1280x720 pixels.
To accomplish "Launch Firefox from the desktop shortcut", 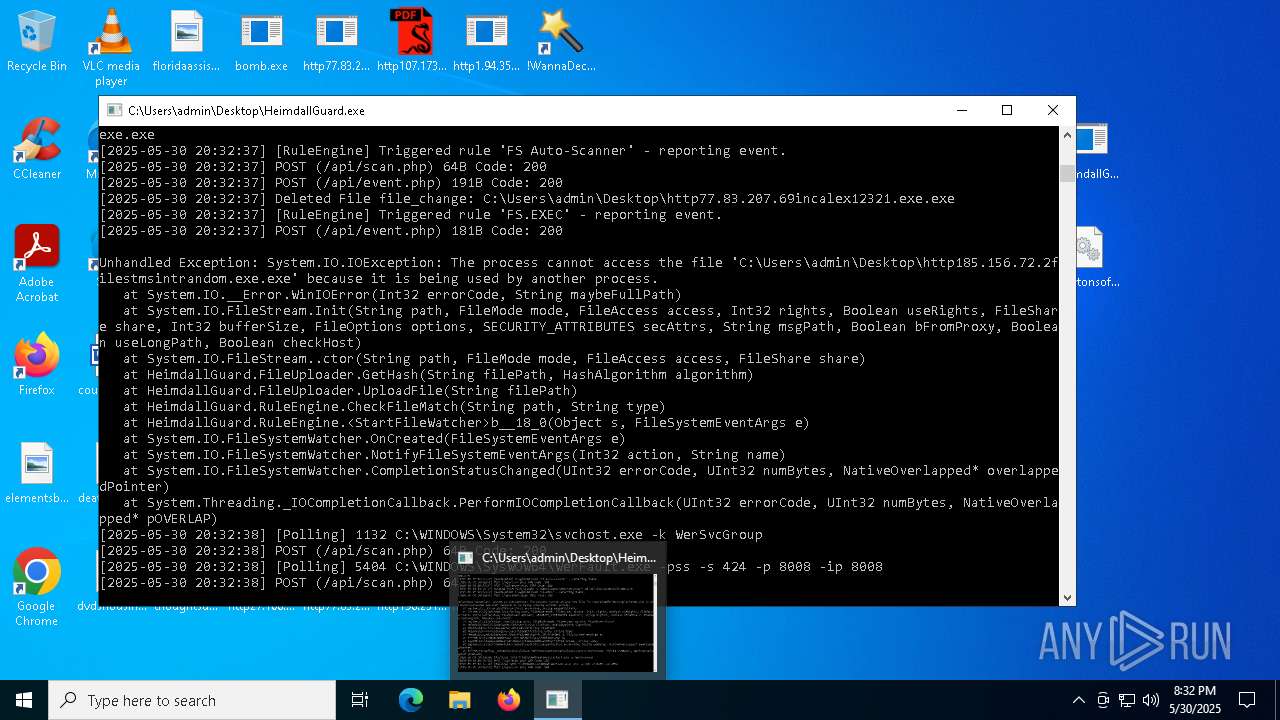I will (37, 365).
